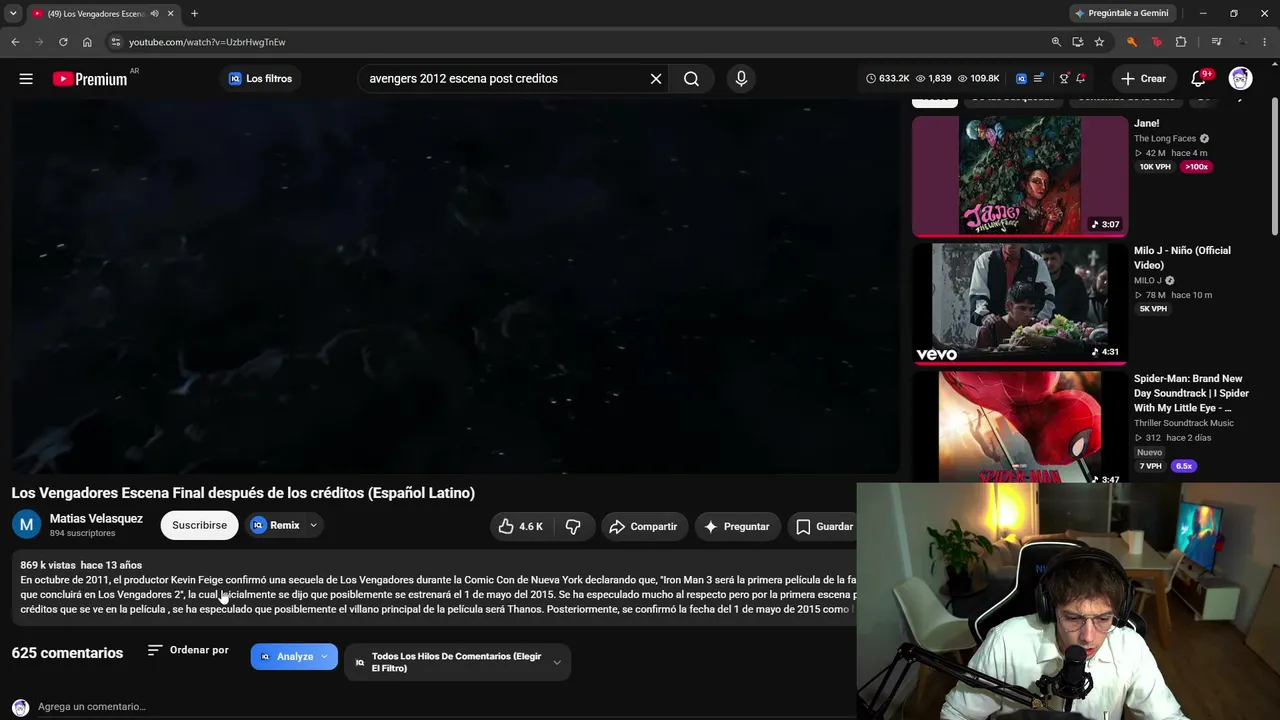Viewport: 1280px width, 720px height.
Task: Click the 109.8K vidIQ stat
Action: (x=978, y=78)
